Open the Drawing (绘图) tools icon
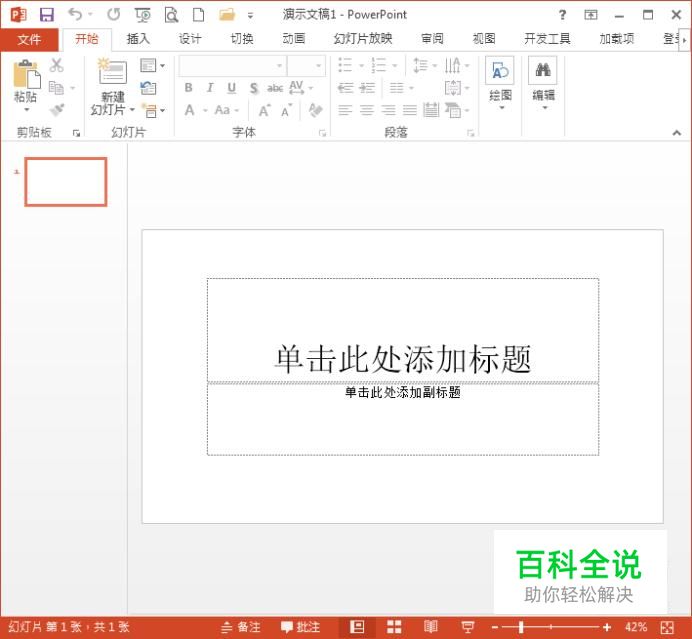 (x=500, y=72)
